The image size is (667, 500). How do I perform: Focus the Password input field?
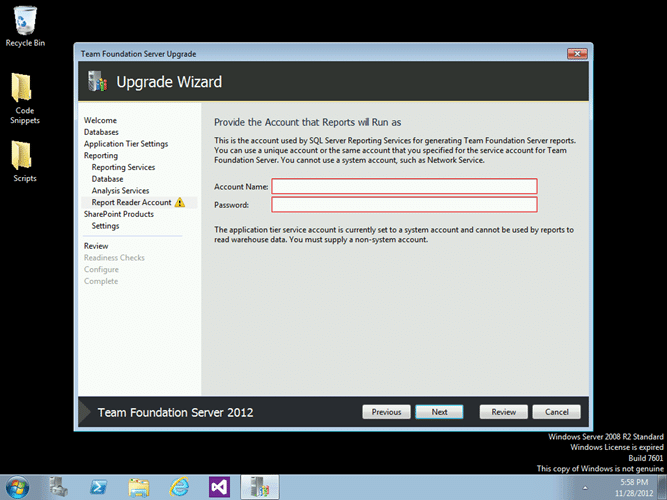(404, 205)
